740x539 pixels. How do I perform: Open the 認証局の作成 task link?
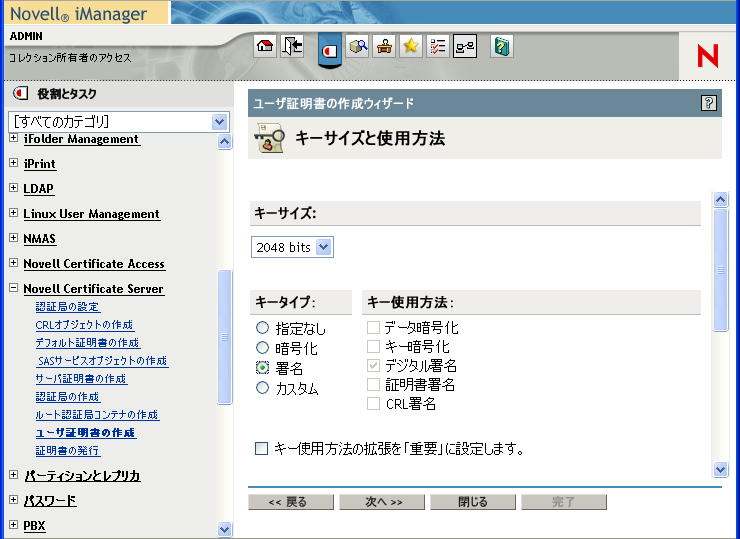coord(67,397)
